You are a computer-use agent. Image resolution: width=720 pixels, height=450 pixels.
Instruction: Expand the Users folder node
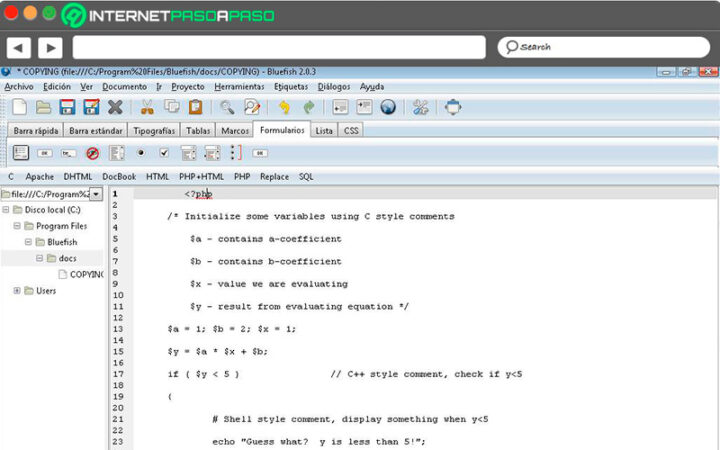click(17, 290)
